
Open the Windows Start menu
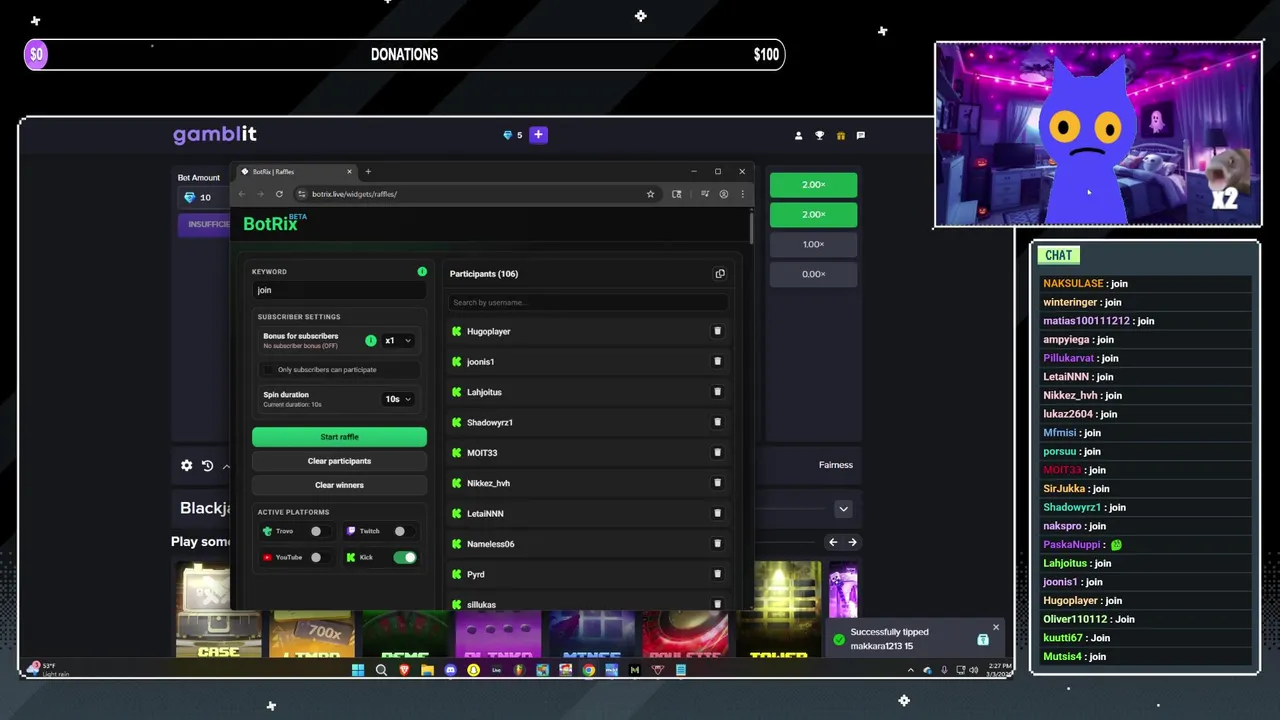pos(358,670)
